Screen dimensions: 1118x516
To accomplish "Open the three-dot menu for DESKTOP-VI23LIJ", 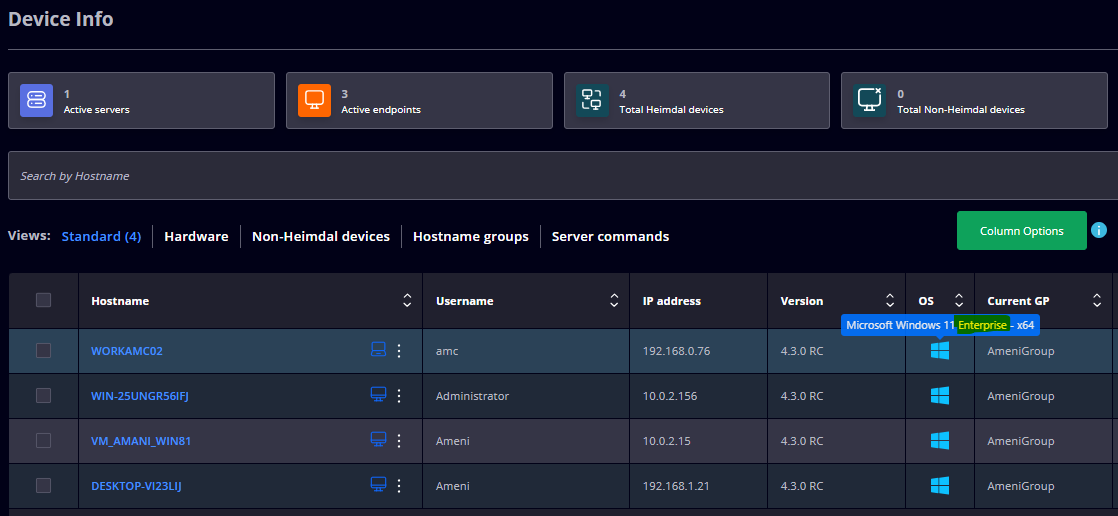I will [399, 486].
